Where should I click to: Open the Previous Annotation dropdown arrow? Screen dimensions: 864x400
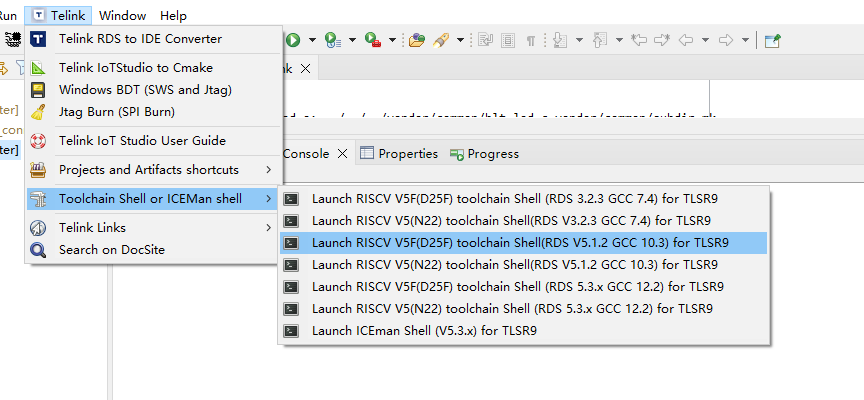click(x=619, y=40)
